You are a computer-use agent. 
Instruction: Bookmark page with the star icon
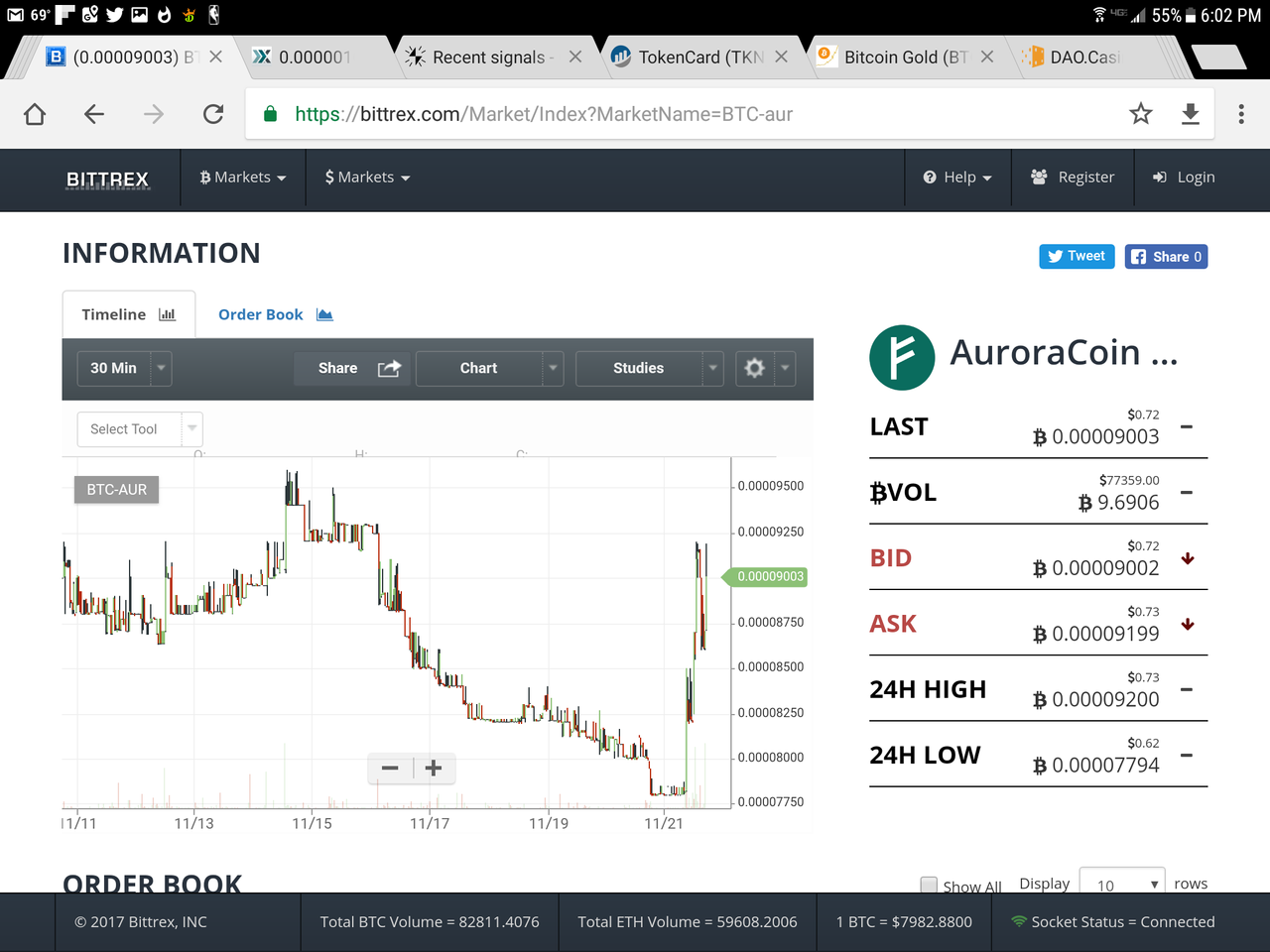pyautogui.click(x=1141, y=114)
